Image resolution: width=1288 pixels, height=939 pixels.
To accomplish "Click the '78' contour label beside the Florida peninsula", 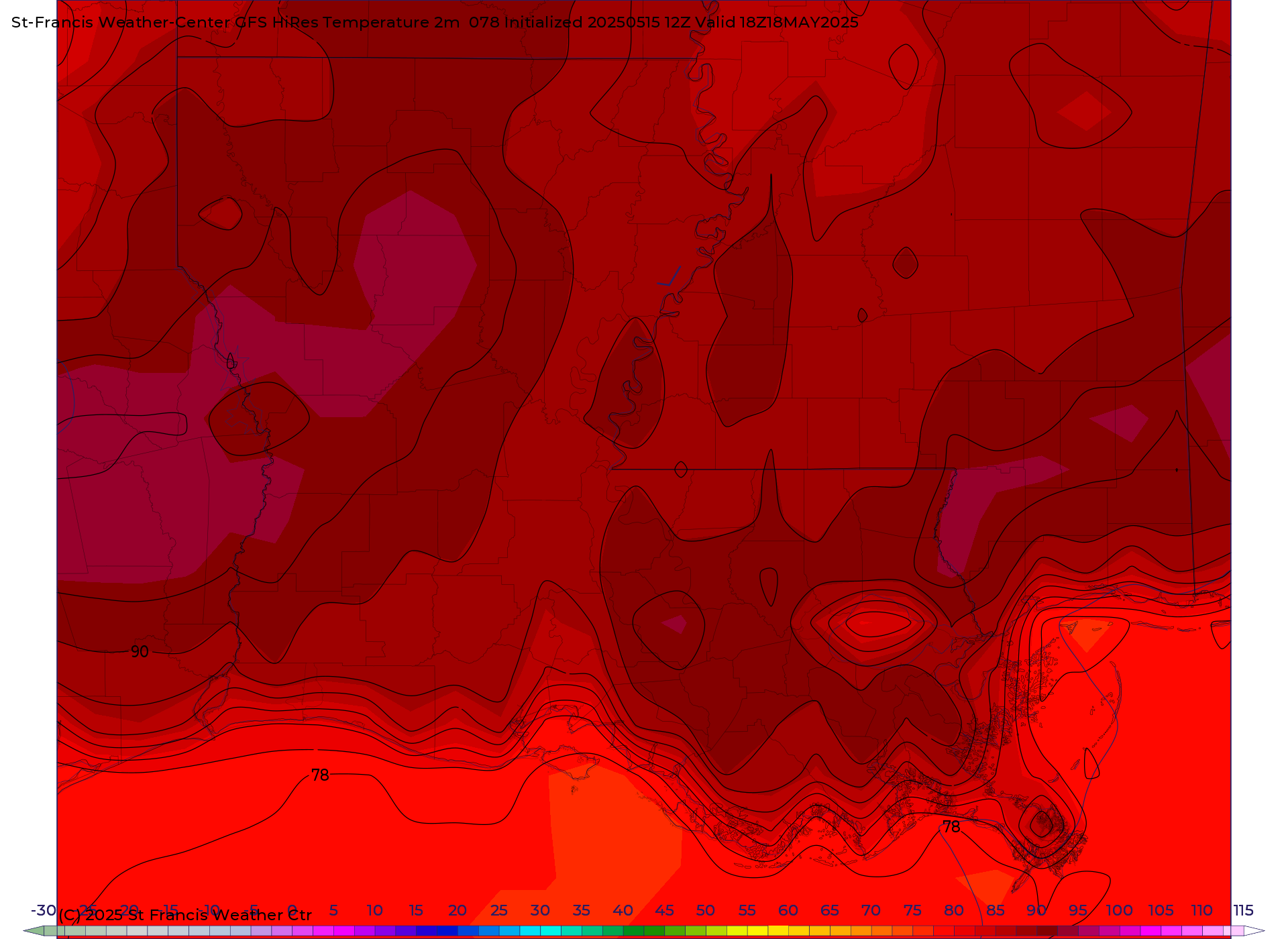I will (951, 827).
